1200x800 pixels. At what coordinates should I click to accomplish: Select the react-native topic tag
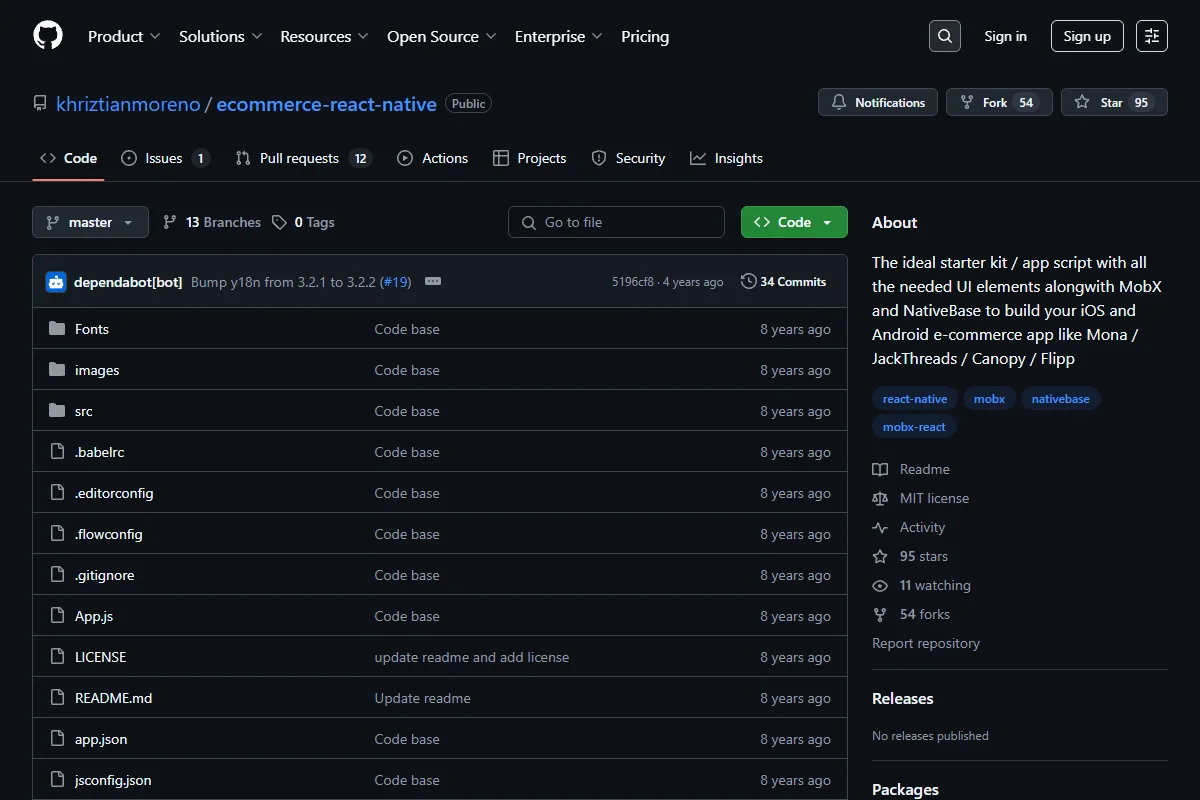coord(915,398)
